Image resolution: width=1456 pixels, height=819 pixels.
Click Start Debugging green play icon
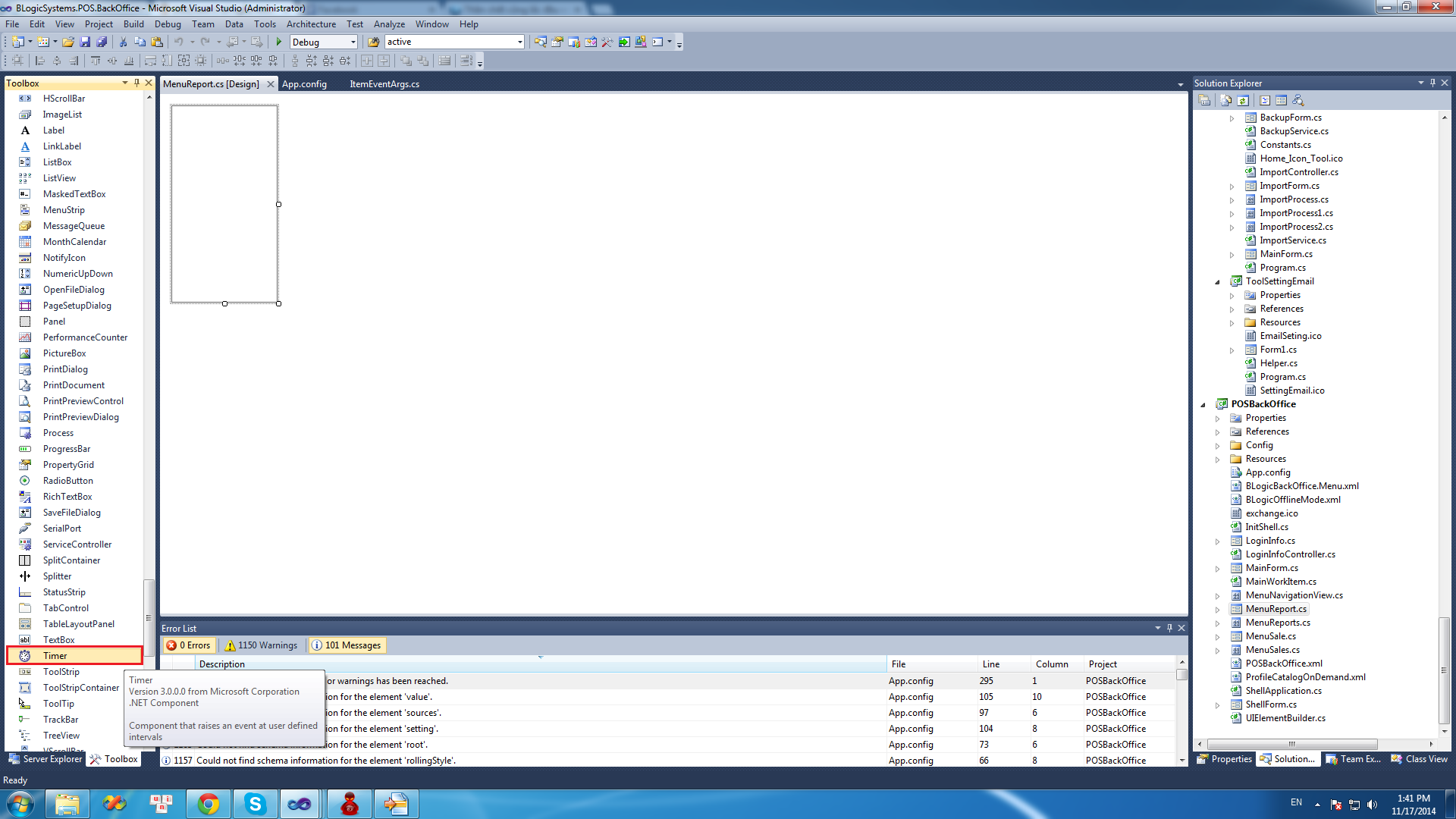279,42
